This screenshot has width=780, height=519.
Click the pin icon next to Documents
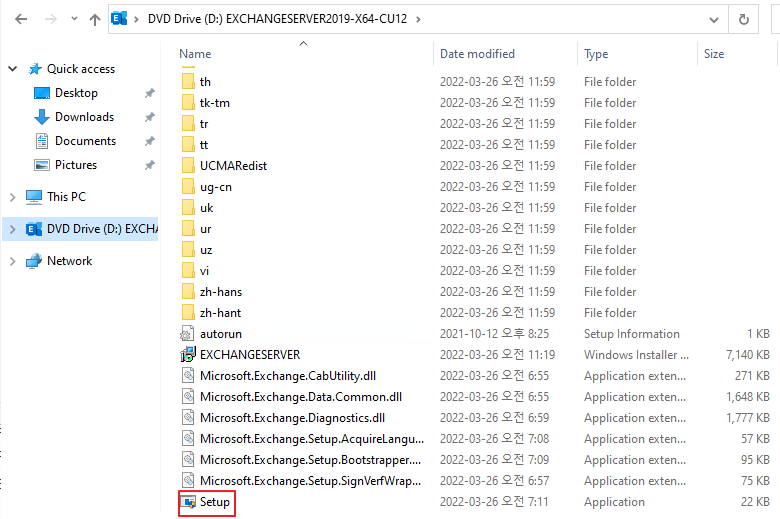[x=150, y=141]
